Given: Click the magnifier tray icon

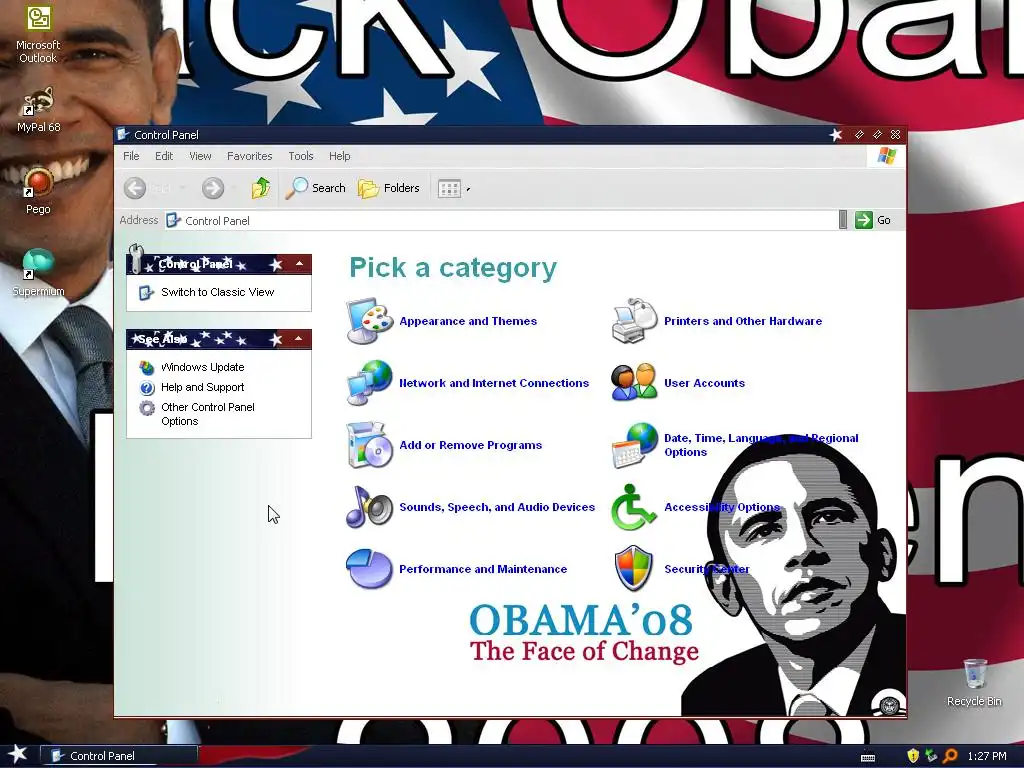Looking at the screenshot, I should tap(950, 756).
